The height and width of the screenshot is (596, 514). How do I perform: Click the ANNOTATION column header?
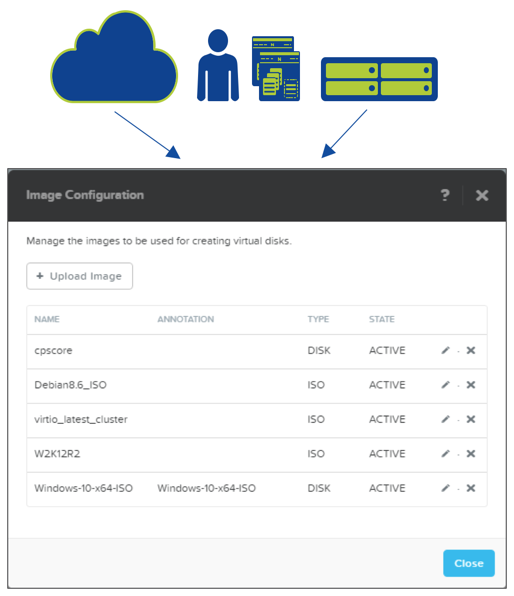pos(186,319)
